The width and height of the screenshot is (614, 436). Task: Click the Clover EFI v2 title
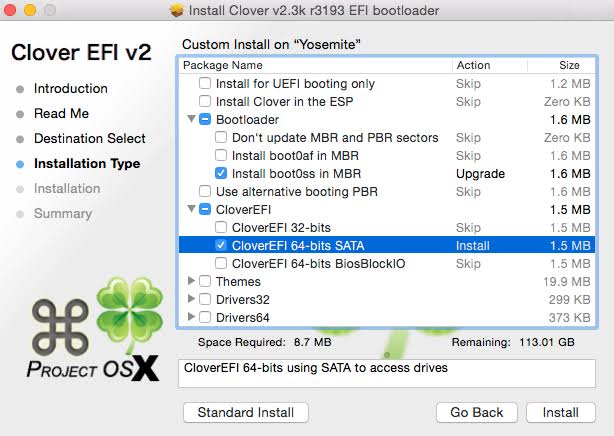coord(81,52)
